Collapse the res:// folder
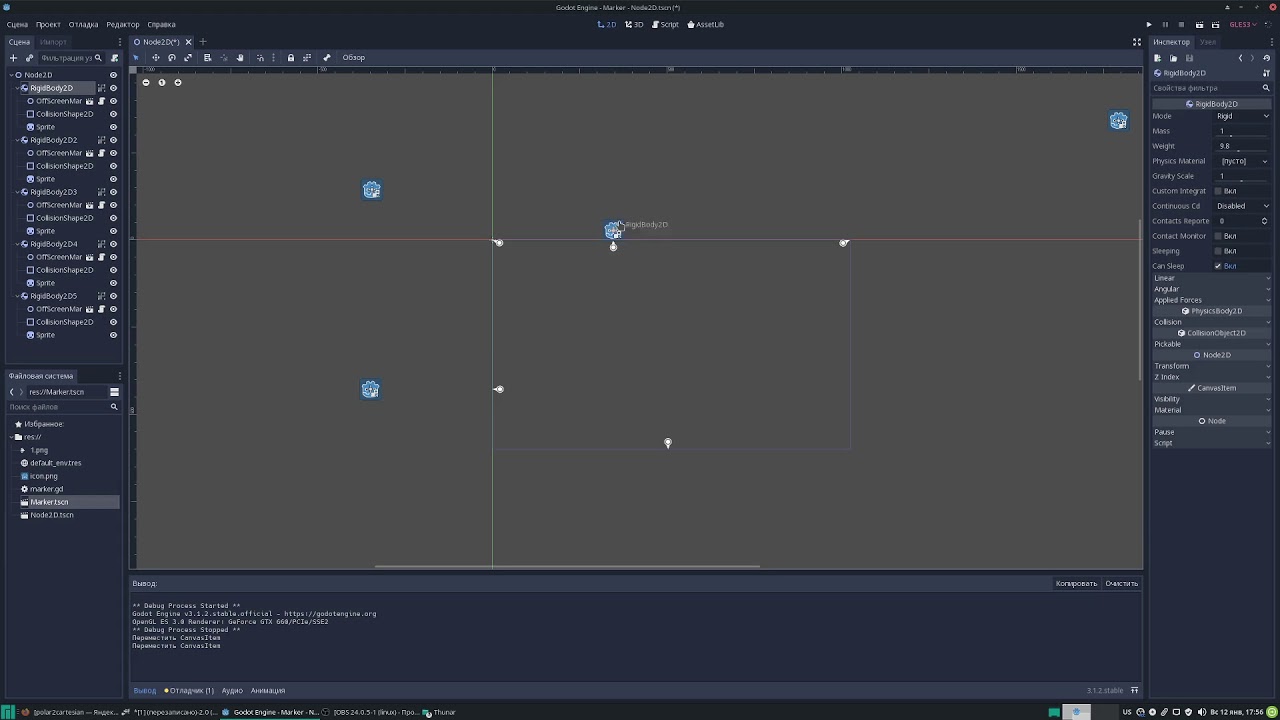This screenshot has height=720, width=1280. 11,437
